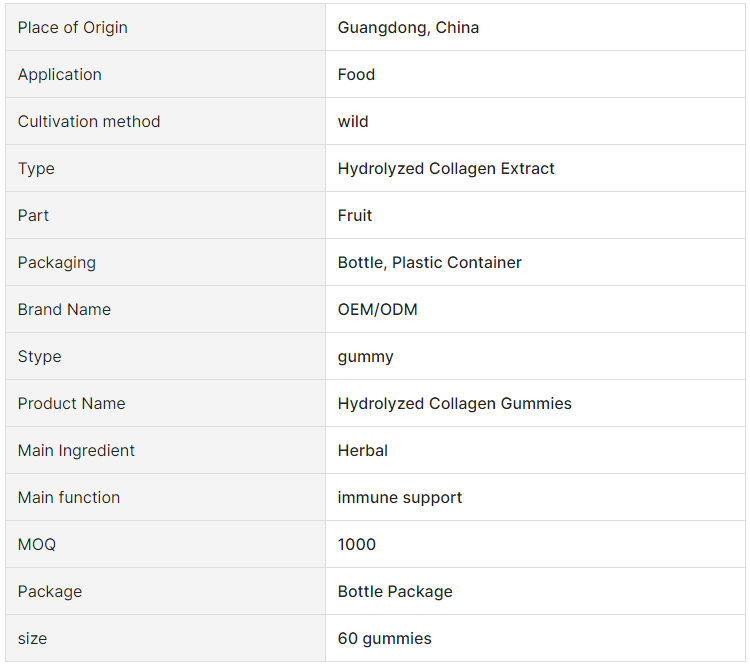This screenshot has height=667, width=750.
Task: Select the Guangdong, China value
Action: click(408, 28)
